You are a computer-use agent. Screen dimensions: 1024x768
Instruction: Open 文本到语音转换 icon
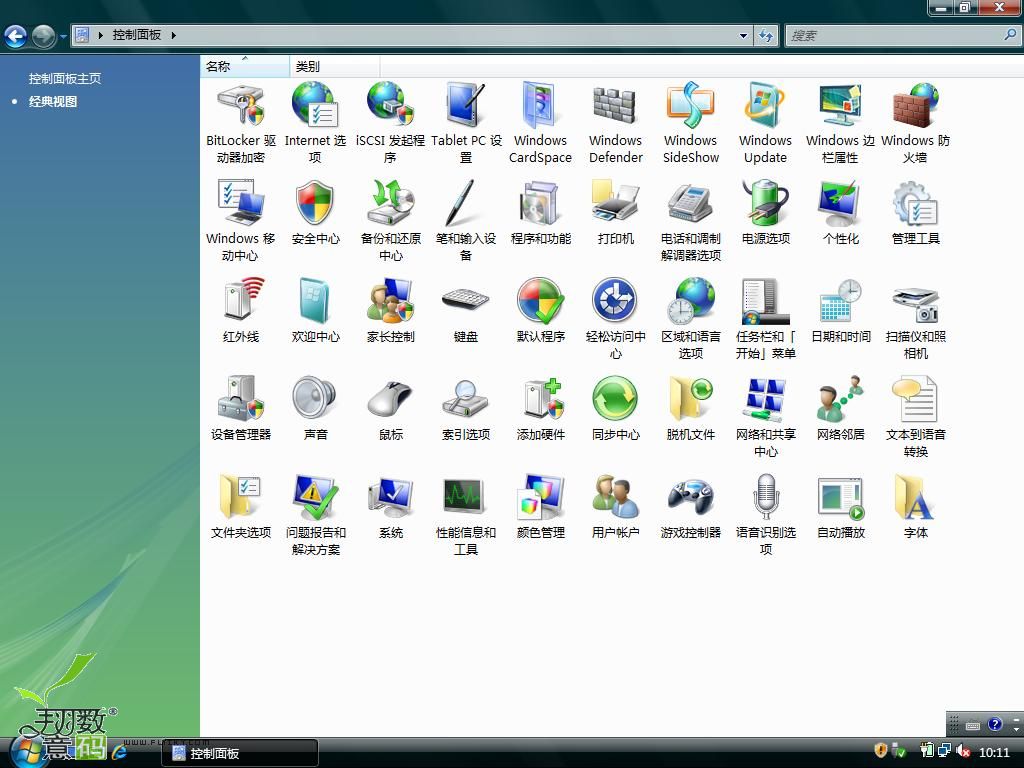point(916,398)
